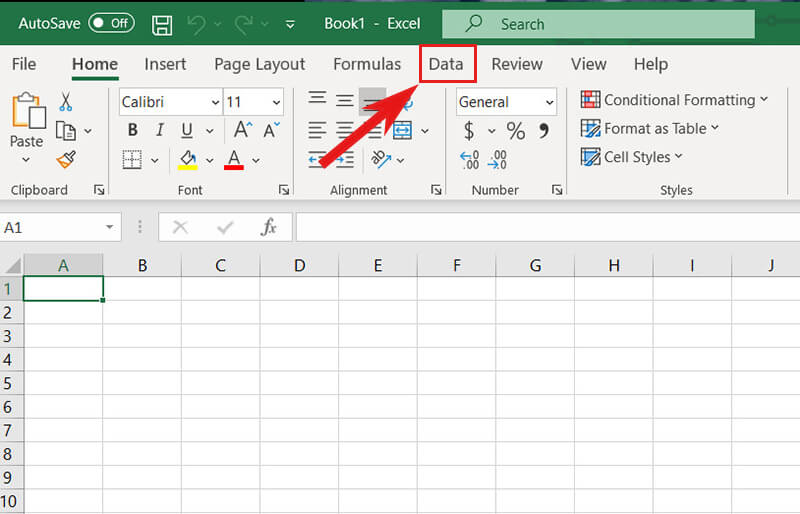Increase Decimal places
The width and height of the screenshot is (800, 514).
pyautogui.click(x=469, y=160)
